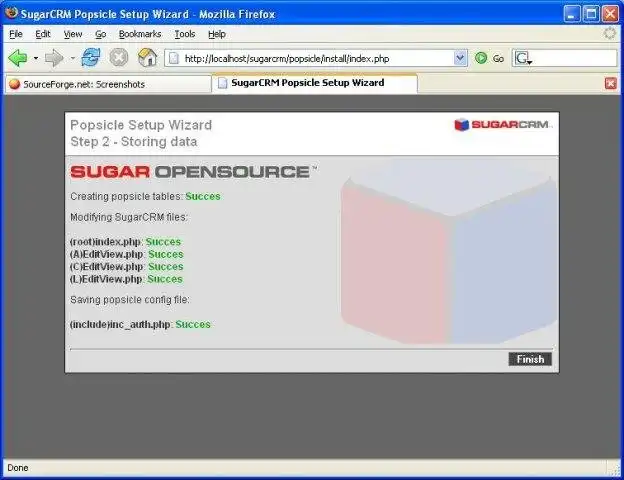Click the "(include)inc_auth.php" file name
The image size is (624, 480).
(x=120, y=325)
